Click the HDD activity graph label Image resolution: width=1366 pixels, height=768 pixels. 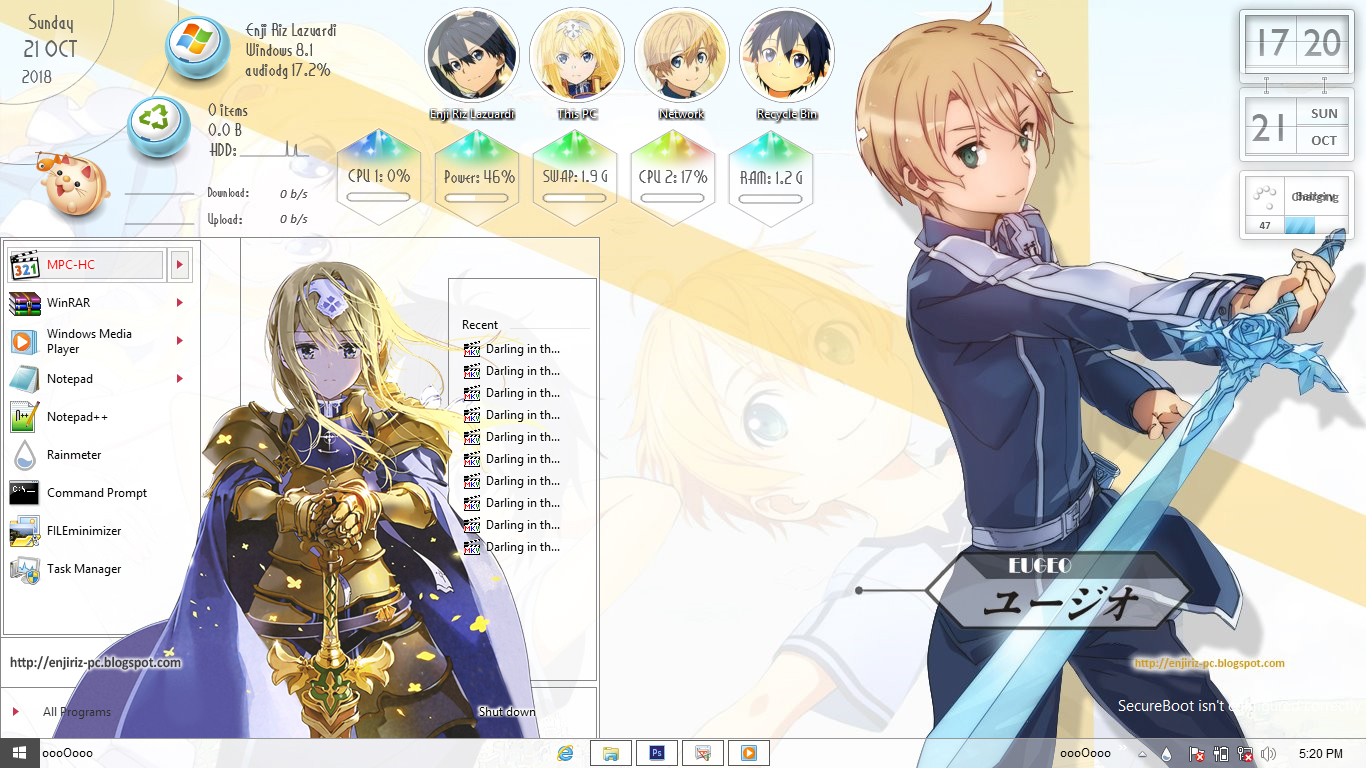click(222, 150)
